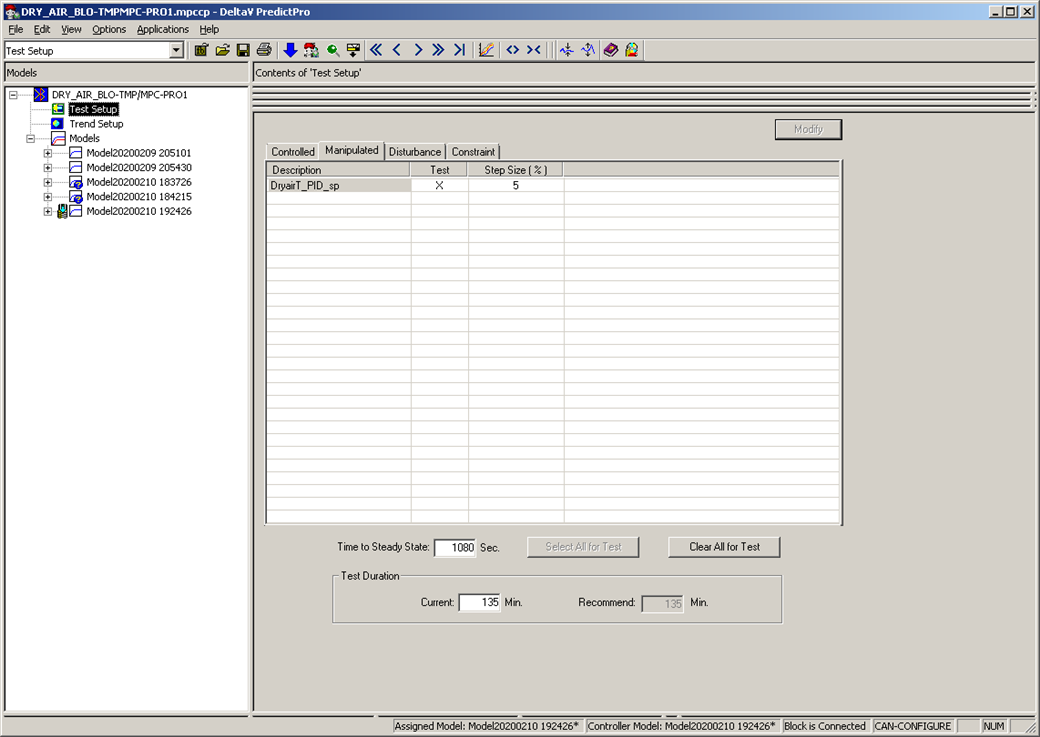Select Trend Setup in the tree

point(96,123)
